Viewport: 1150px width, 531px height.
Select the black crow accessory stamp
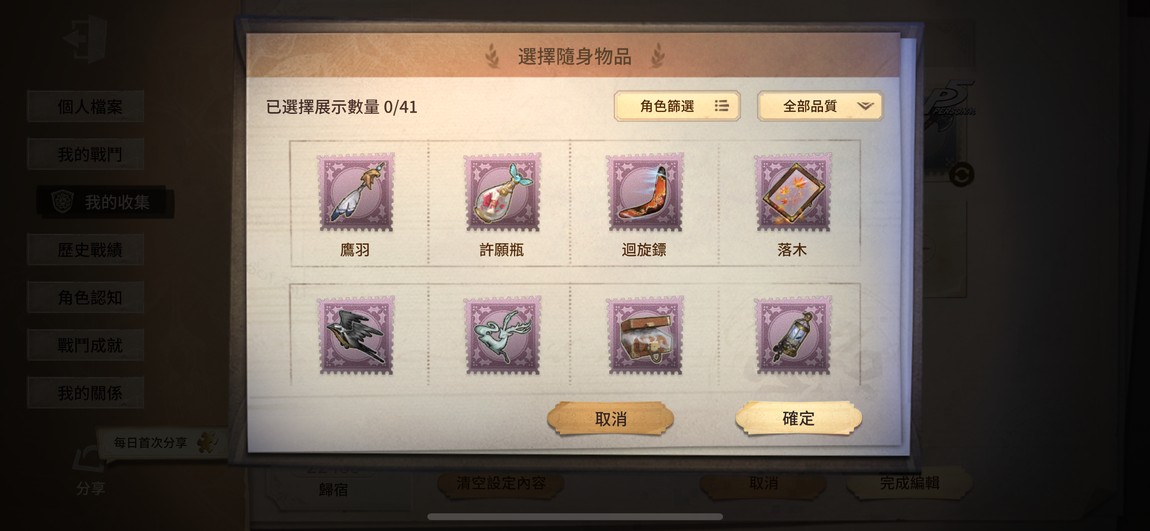(356, 335)
